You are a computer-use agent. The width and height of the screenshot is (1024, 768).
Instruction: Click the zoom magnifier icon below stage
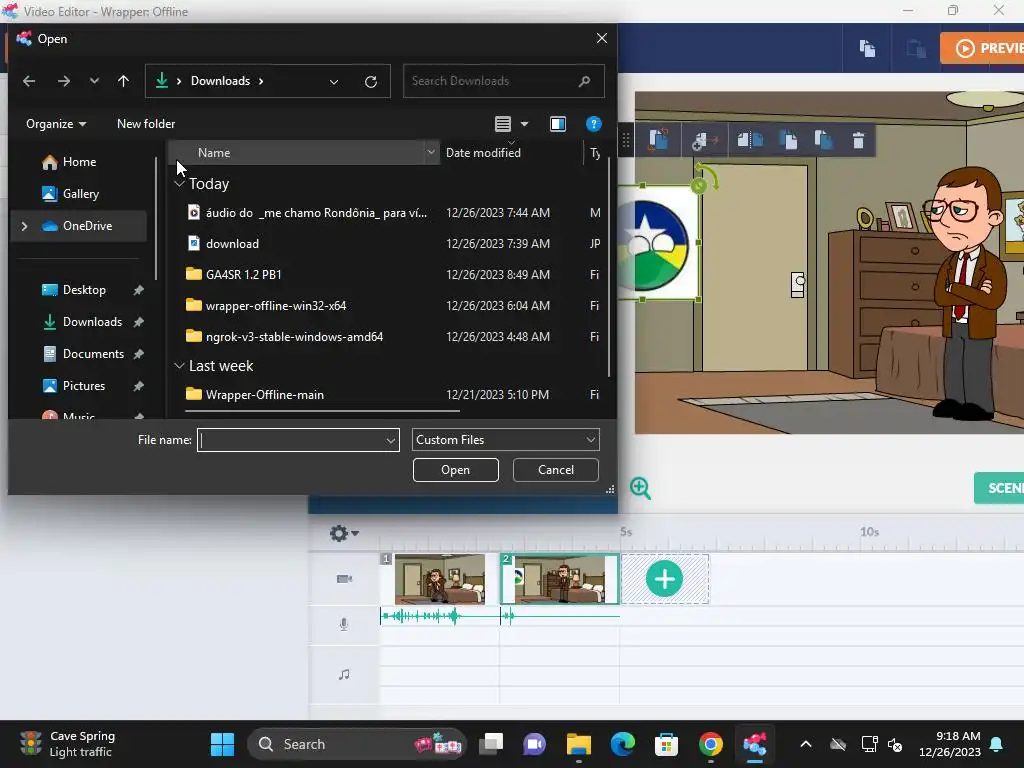(x=640, y=488)
